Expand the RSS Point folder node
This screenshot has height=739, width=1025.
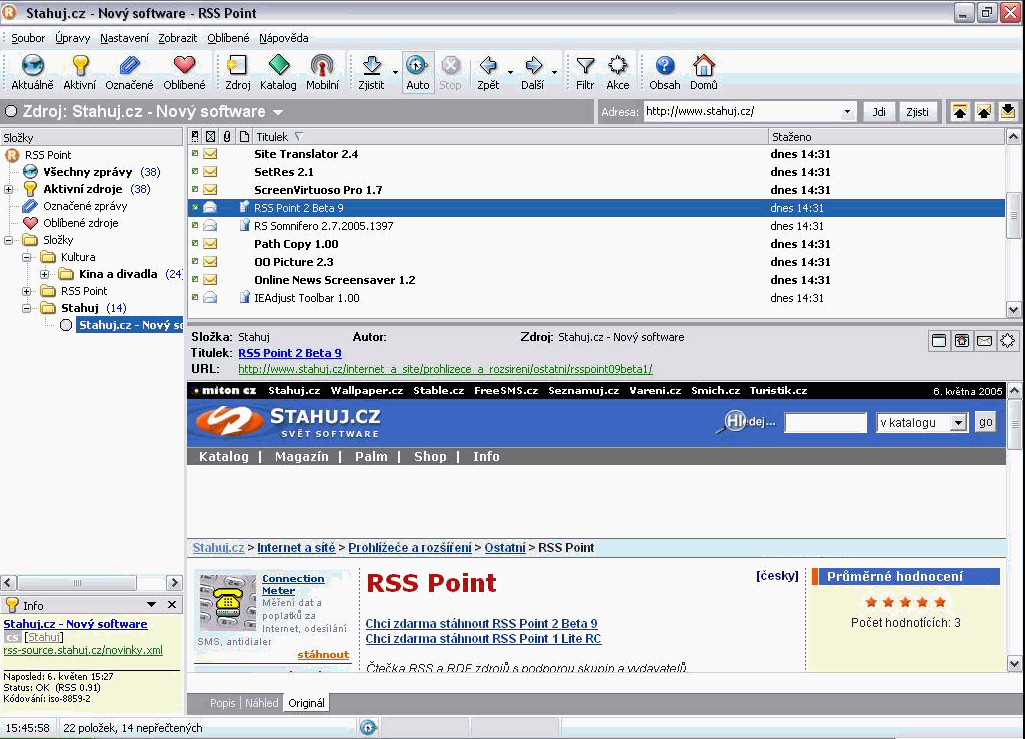[x=27, y=291]
